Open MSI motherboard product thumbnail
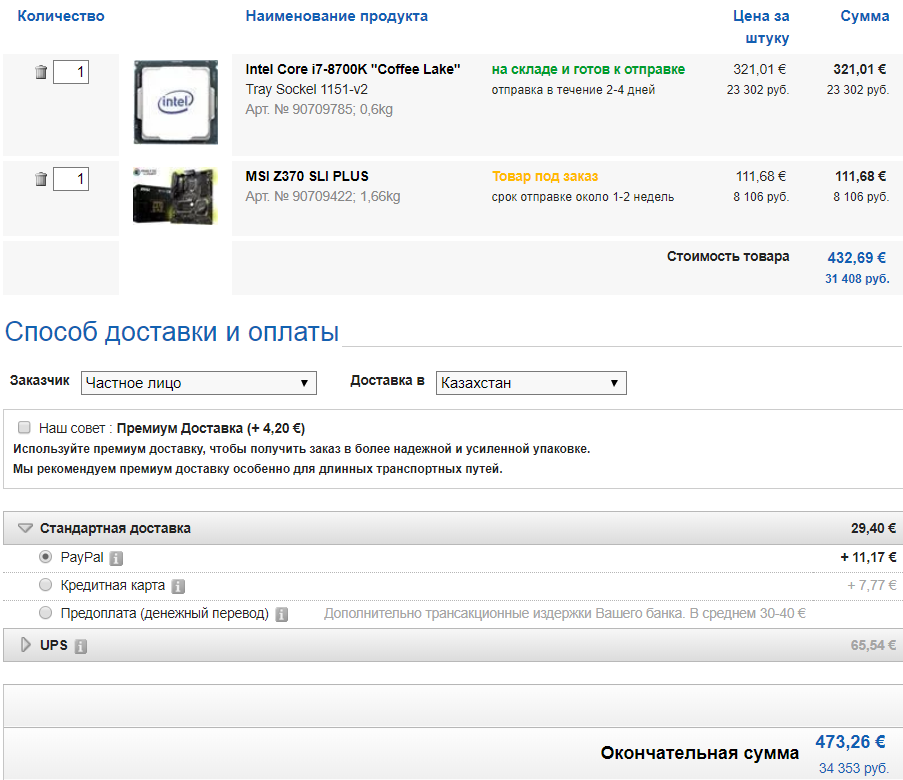This screenshot has height=780, width=903. [x=176, y=196]
